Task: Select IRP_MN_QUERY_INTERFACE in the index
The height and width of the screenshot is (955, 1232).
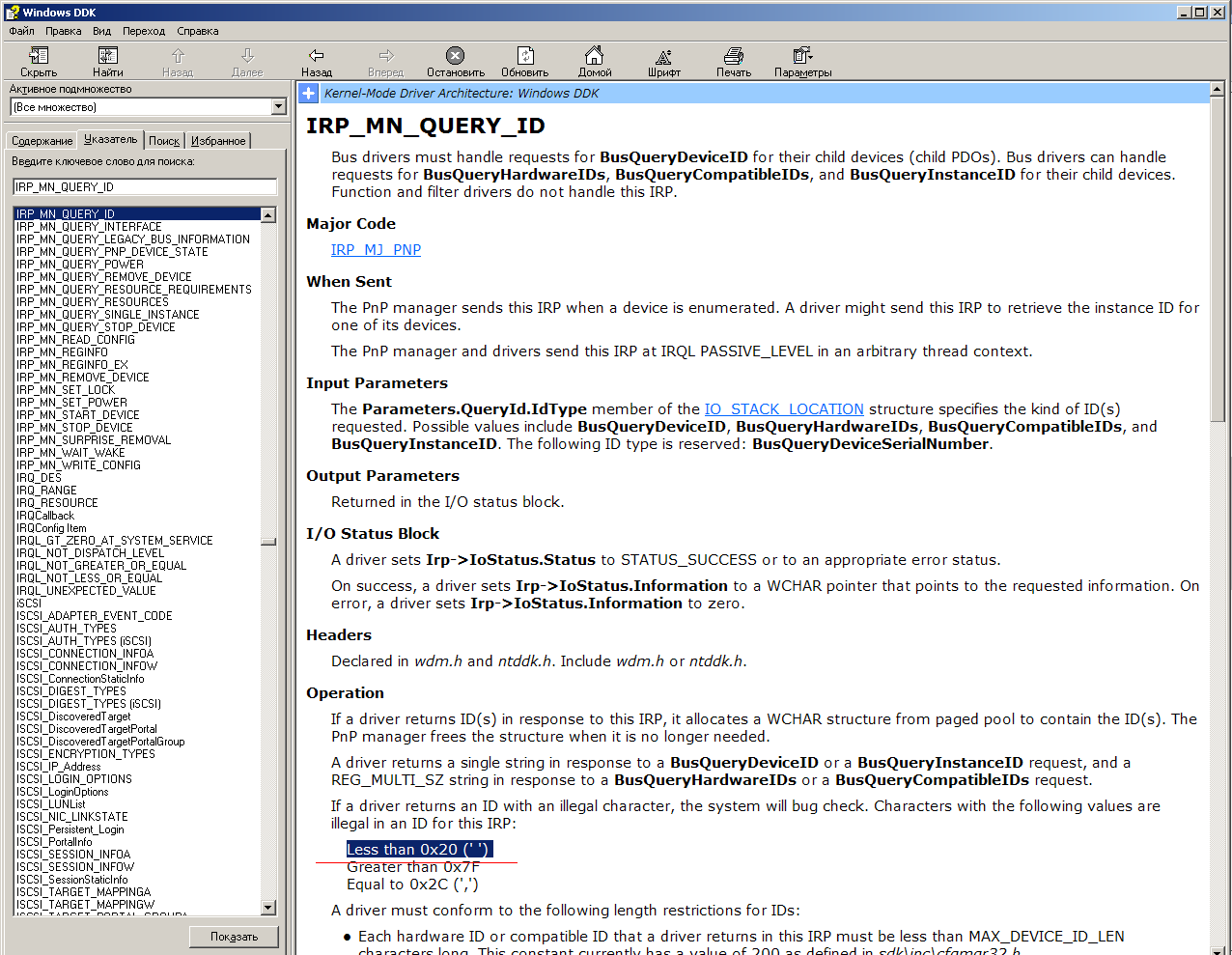Action: pyautogui.click(x=89, y=227)
